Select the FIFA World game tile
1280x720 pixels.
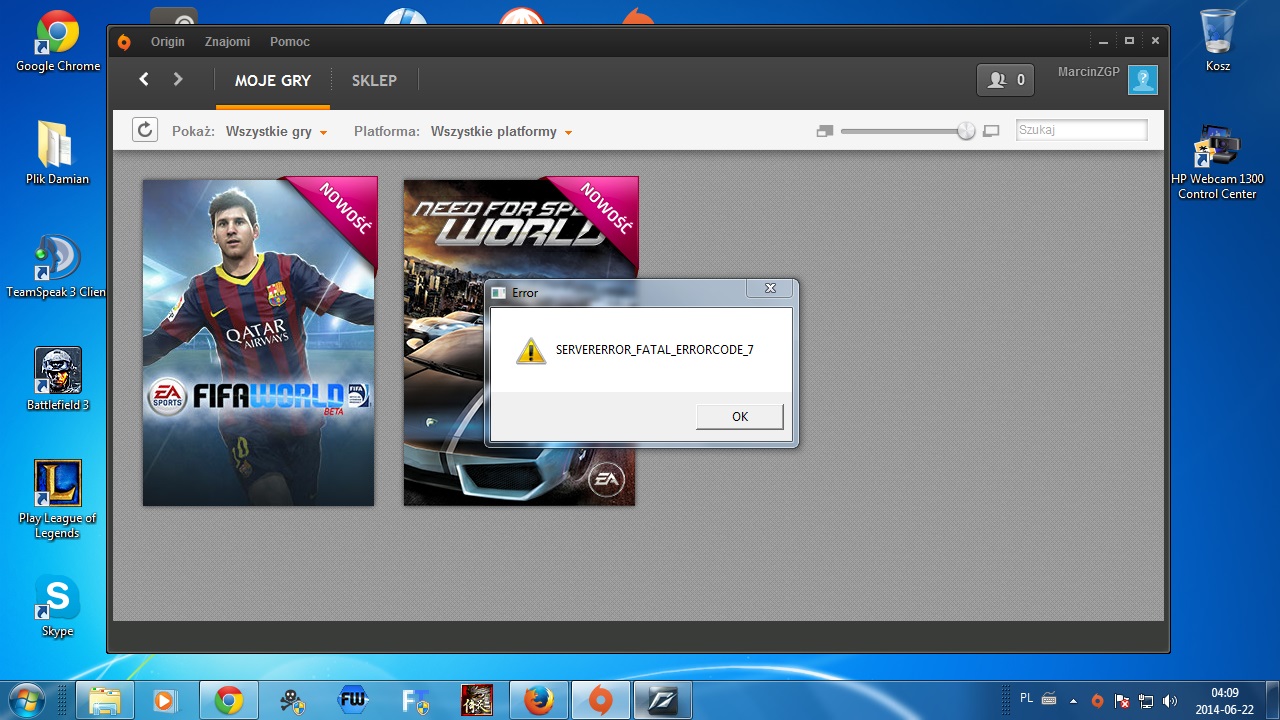pos(259,342)
